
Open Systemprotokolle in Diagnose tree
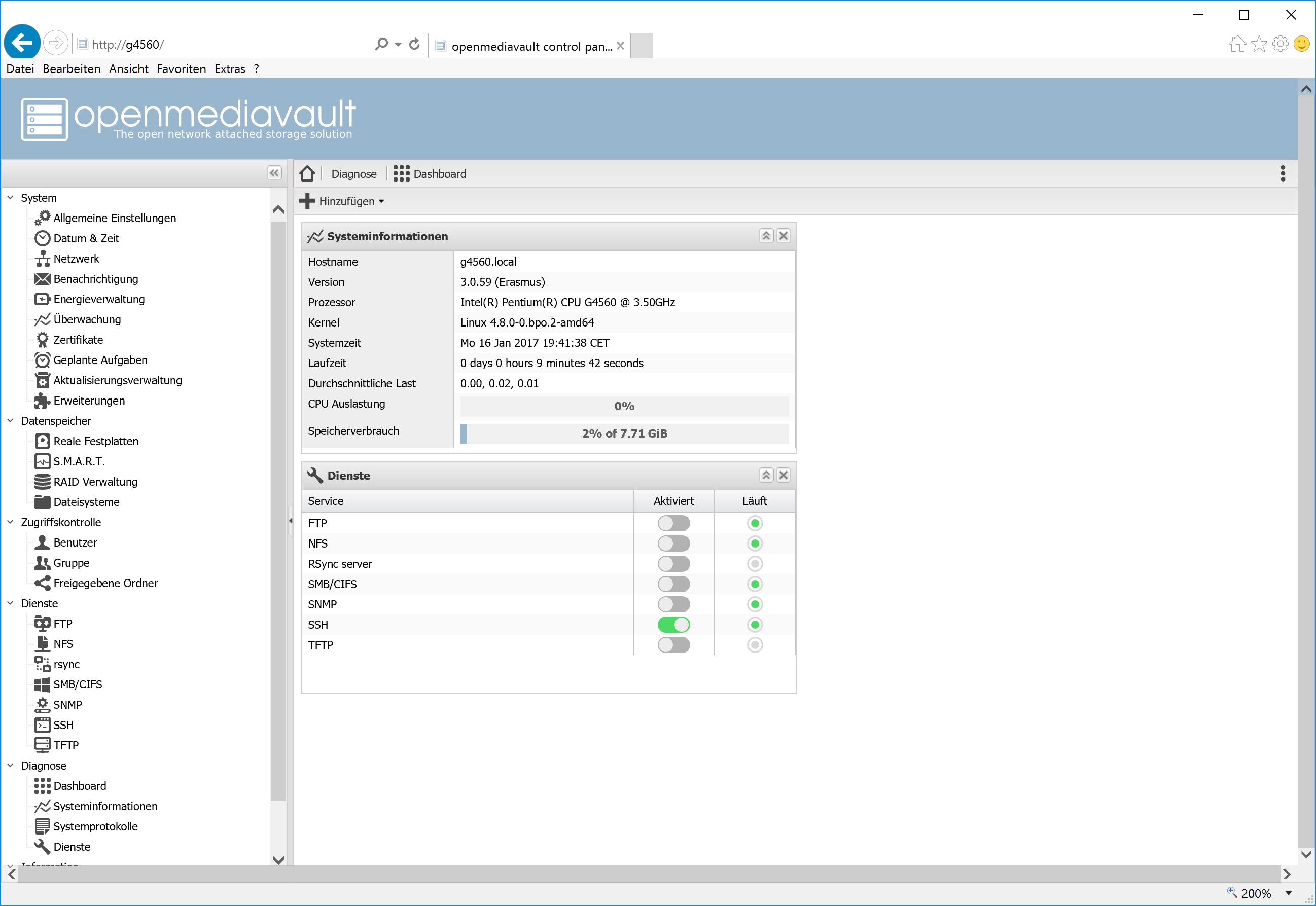click(95, 826)
